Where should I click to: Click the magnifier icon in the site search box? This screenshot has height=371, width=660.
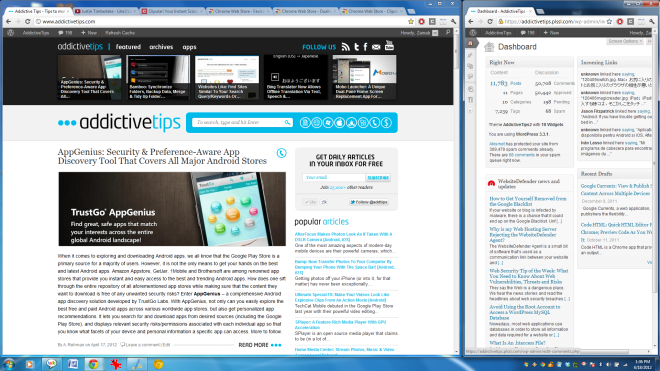click(287, 123)
